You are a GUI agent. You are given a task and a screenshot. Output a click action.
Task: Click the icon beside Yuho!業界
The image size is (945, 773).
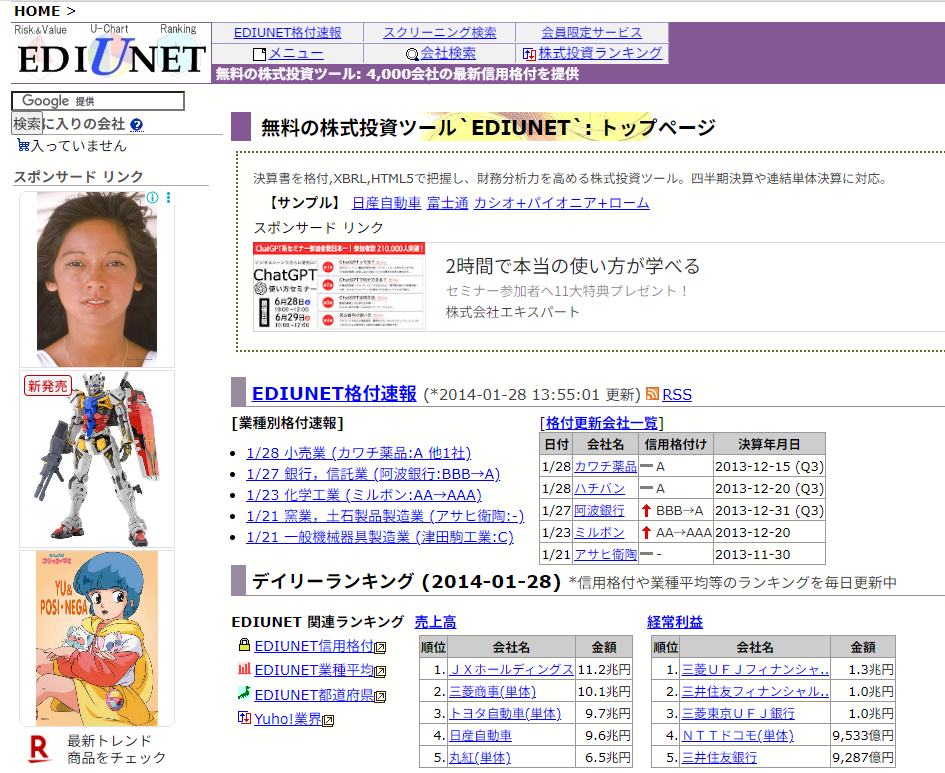point(244,717)
